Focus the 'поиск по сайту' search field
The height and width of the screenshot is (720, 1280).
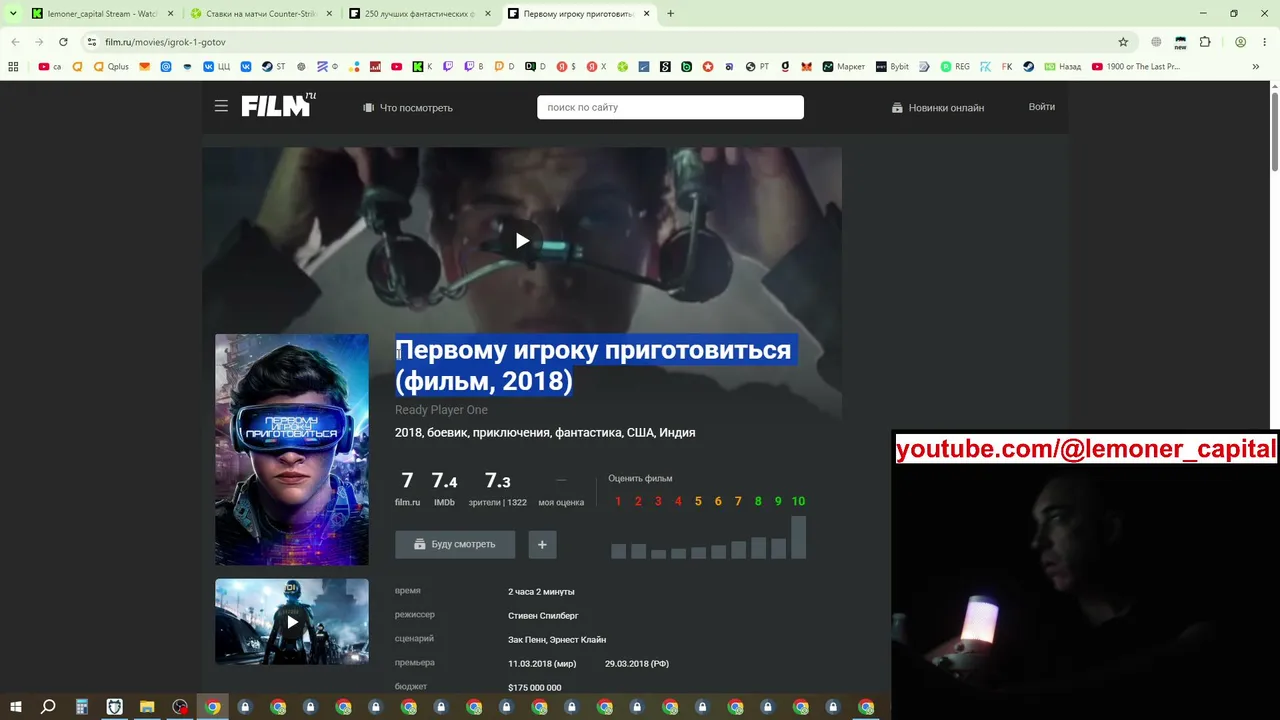670,107
